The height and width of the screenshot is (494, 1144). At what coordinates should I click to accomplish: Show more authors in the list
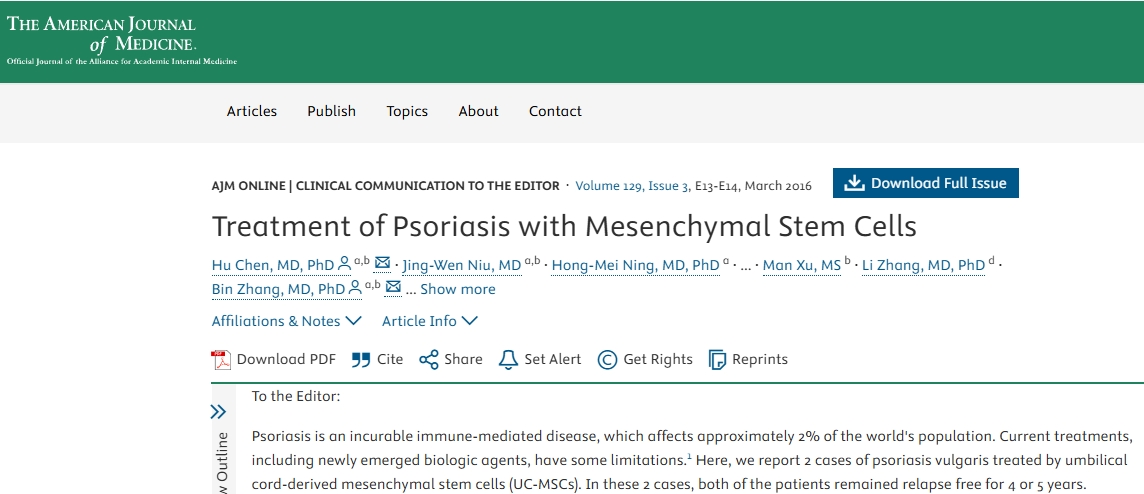pos(457,289)
